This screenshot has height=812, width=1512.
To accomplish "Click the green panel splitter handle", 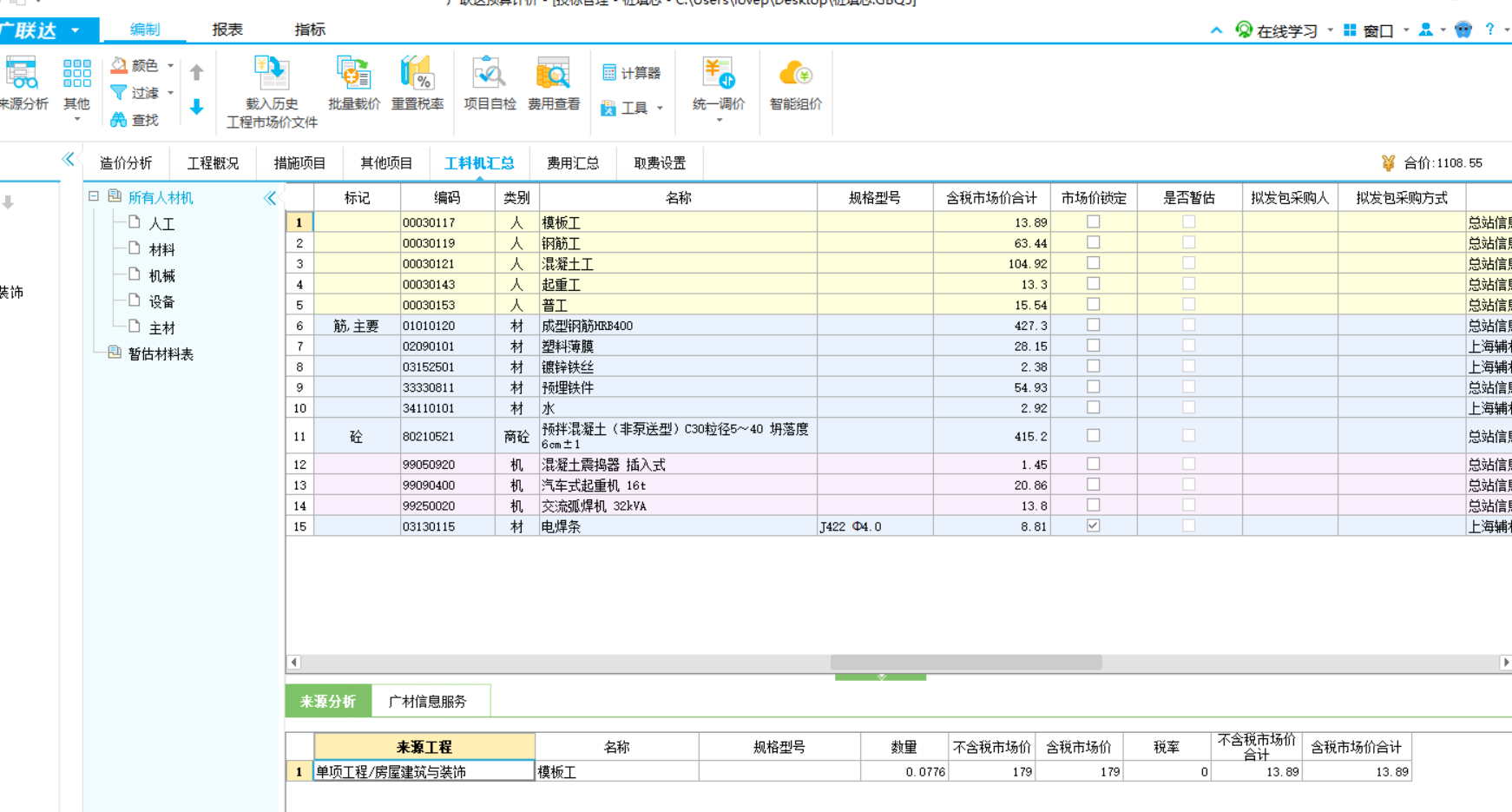I will 880,677.
